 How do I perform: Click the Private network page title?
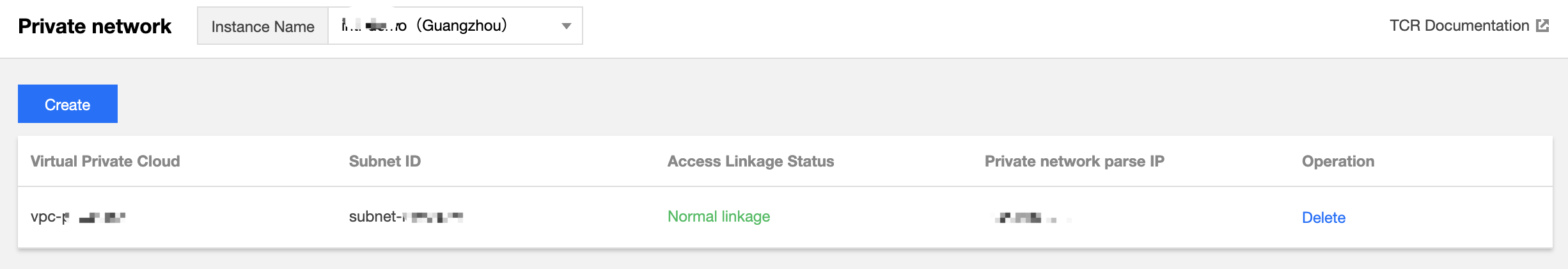[x=95, y=26]
